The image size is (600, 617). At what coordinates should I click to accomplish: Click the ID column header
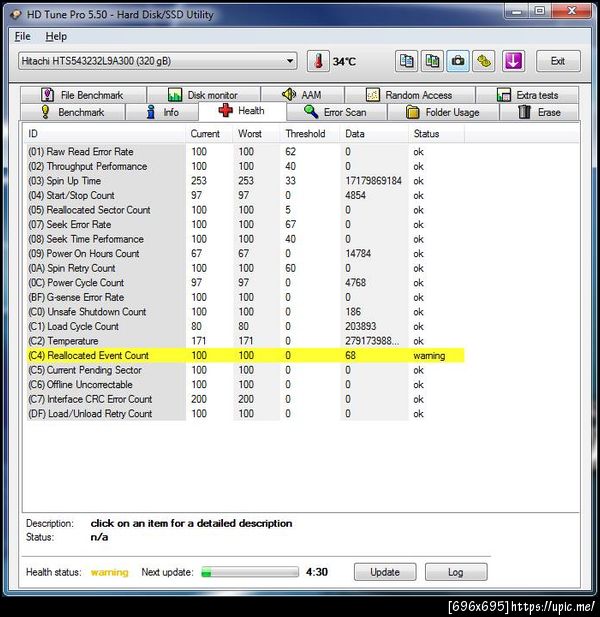click(104, 134)
